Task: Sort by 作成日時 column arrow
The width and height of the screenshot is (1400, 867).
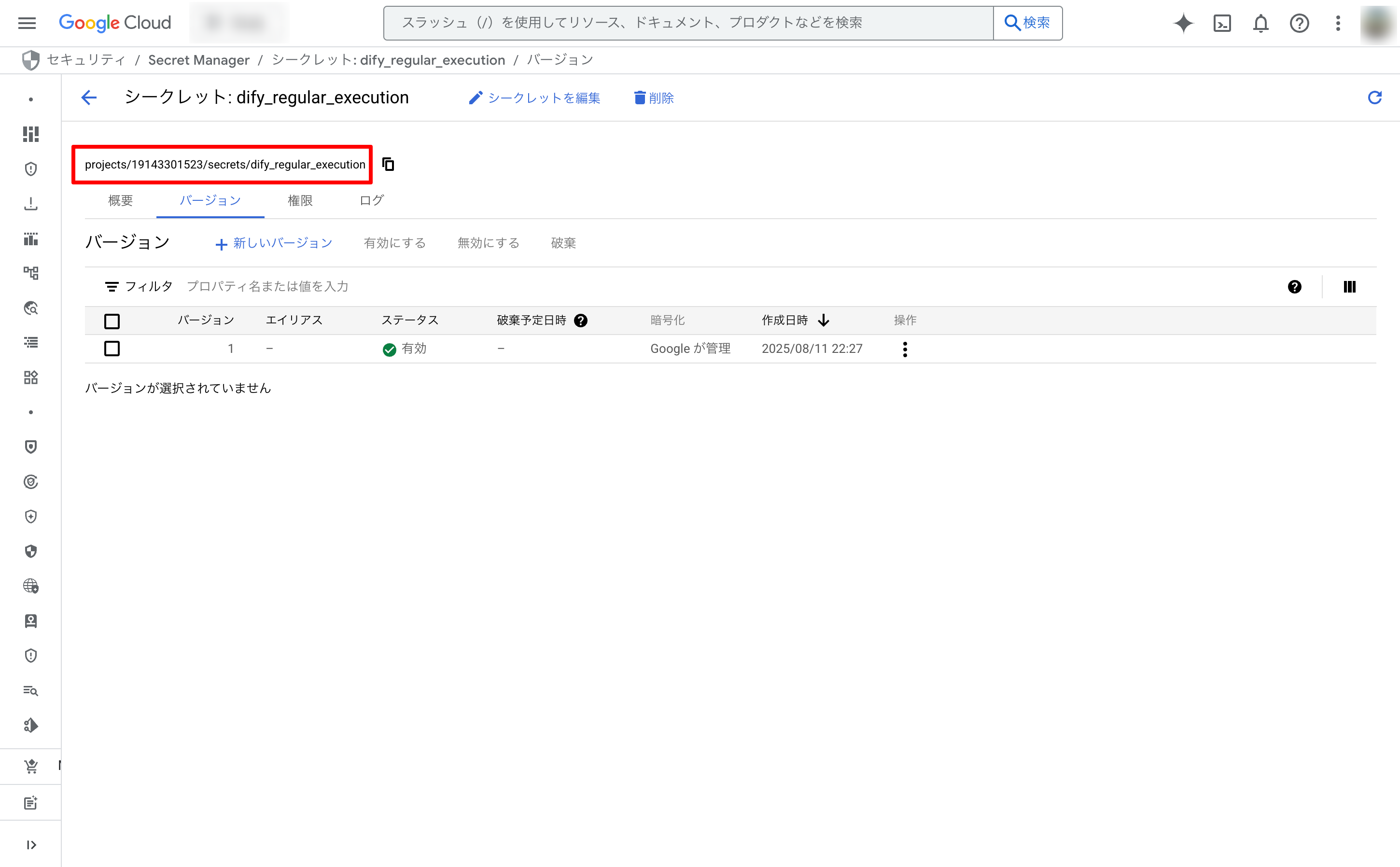Action: 823,321
